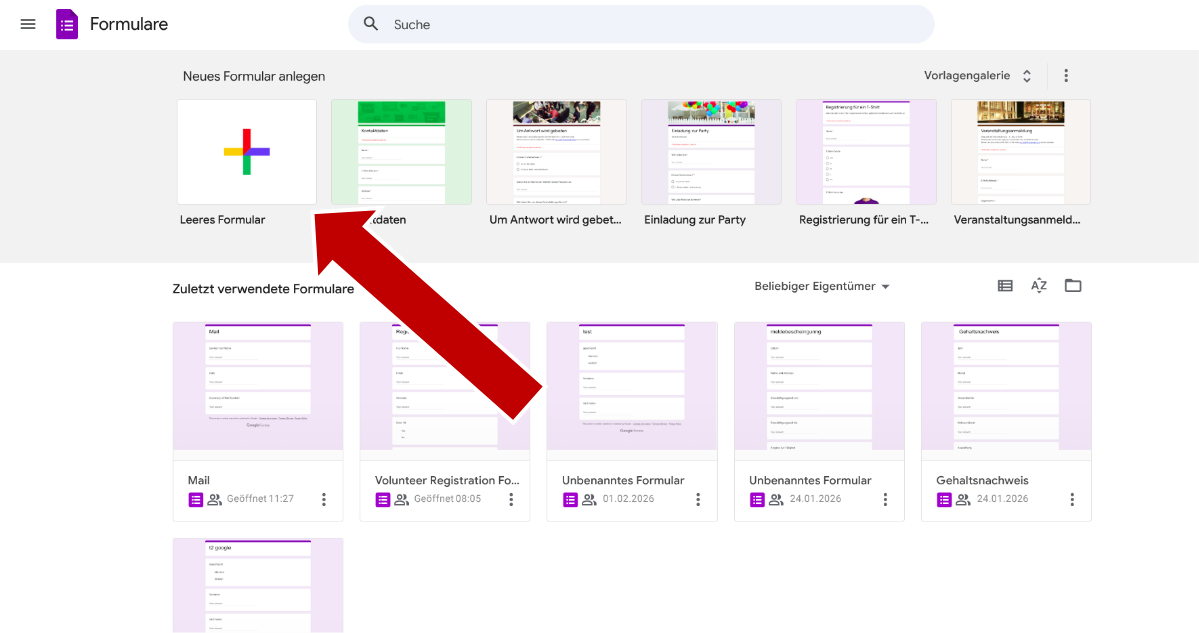Open three-dot menu for Mail form

[324, 499]
